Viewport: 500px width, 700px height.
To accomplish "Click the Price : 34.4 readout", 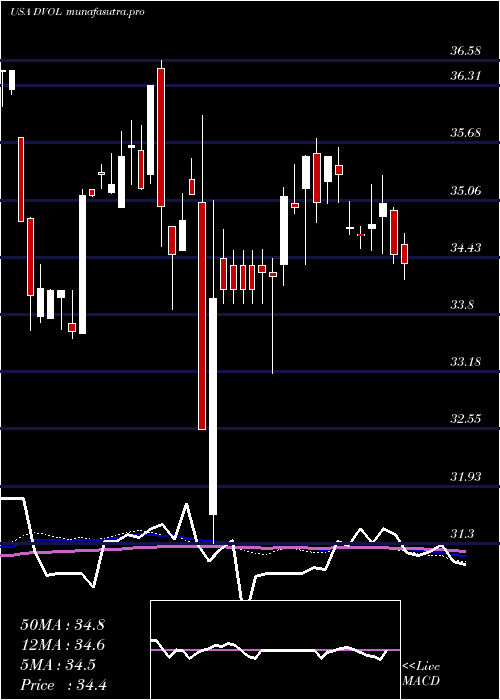I will [x=63, y=685].
